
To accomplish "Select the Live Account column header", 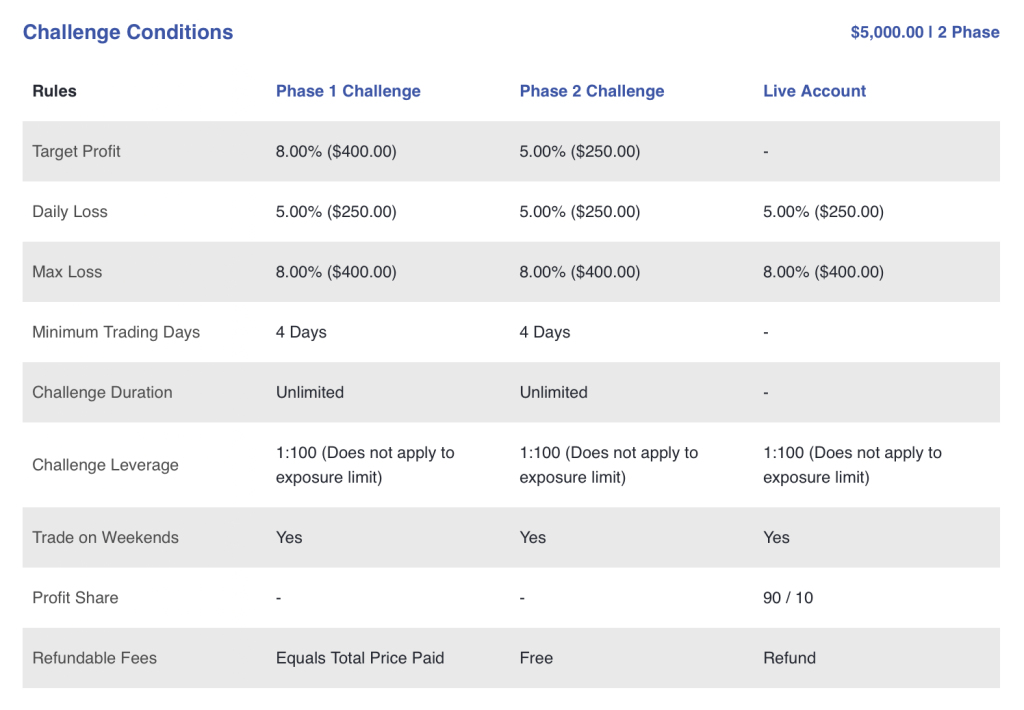I will pyautogui.click(x=814, y=91).
